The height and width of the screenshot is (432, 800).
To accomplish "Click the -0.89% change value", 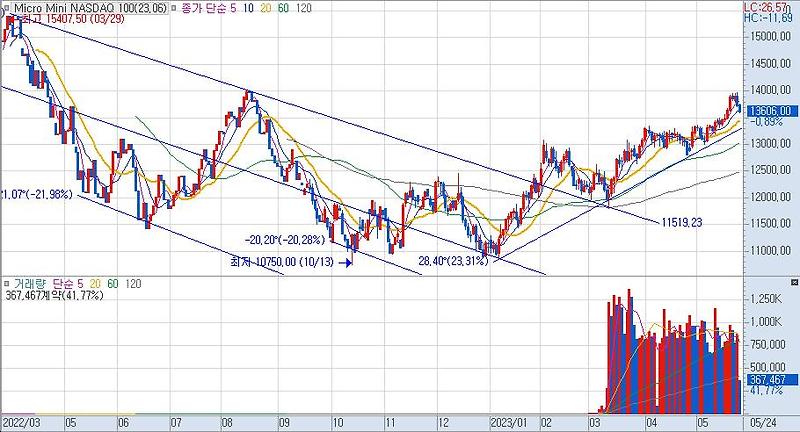I will [x=768, y=121].
